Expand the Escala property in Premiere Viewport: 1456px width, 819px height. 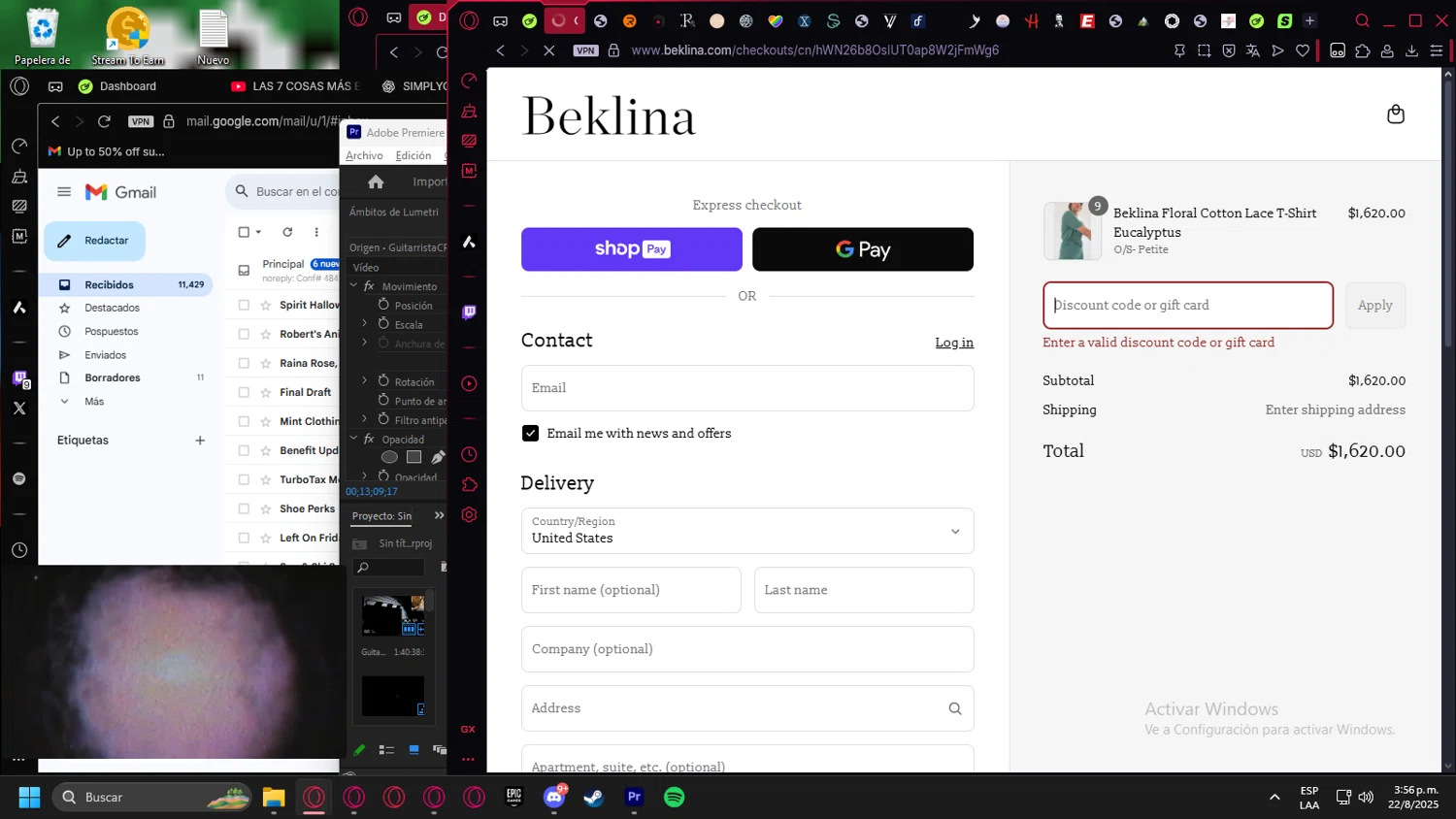[365, 323]
